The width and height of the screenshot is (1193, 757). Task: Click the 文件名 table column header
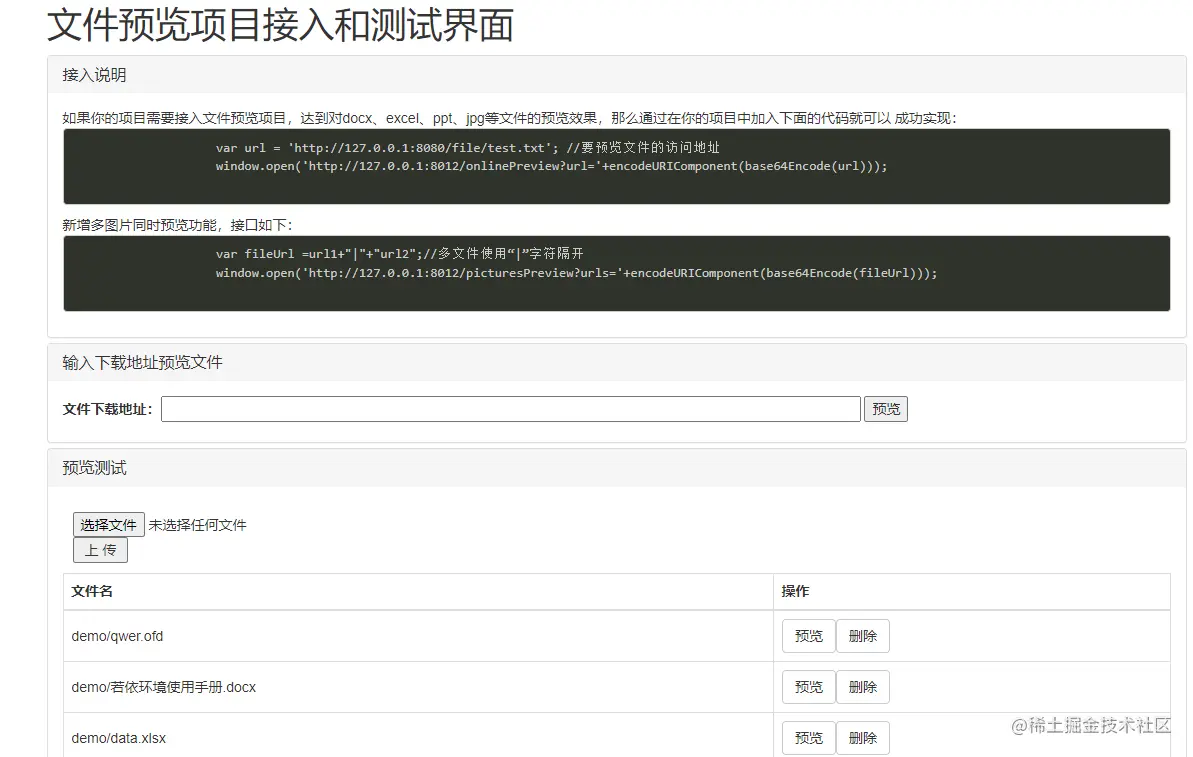[92, 591]
